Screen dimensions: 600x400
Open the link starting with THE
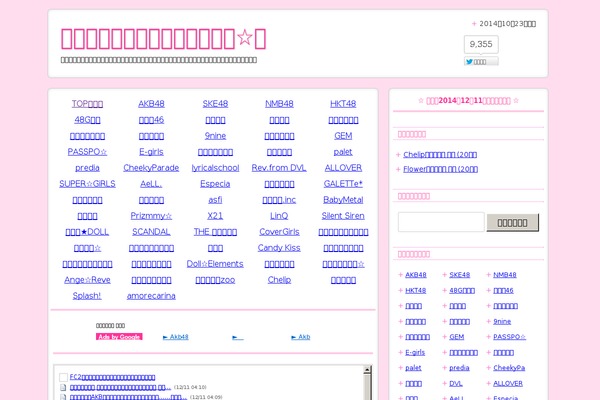click(x=215, y=232)
